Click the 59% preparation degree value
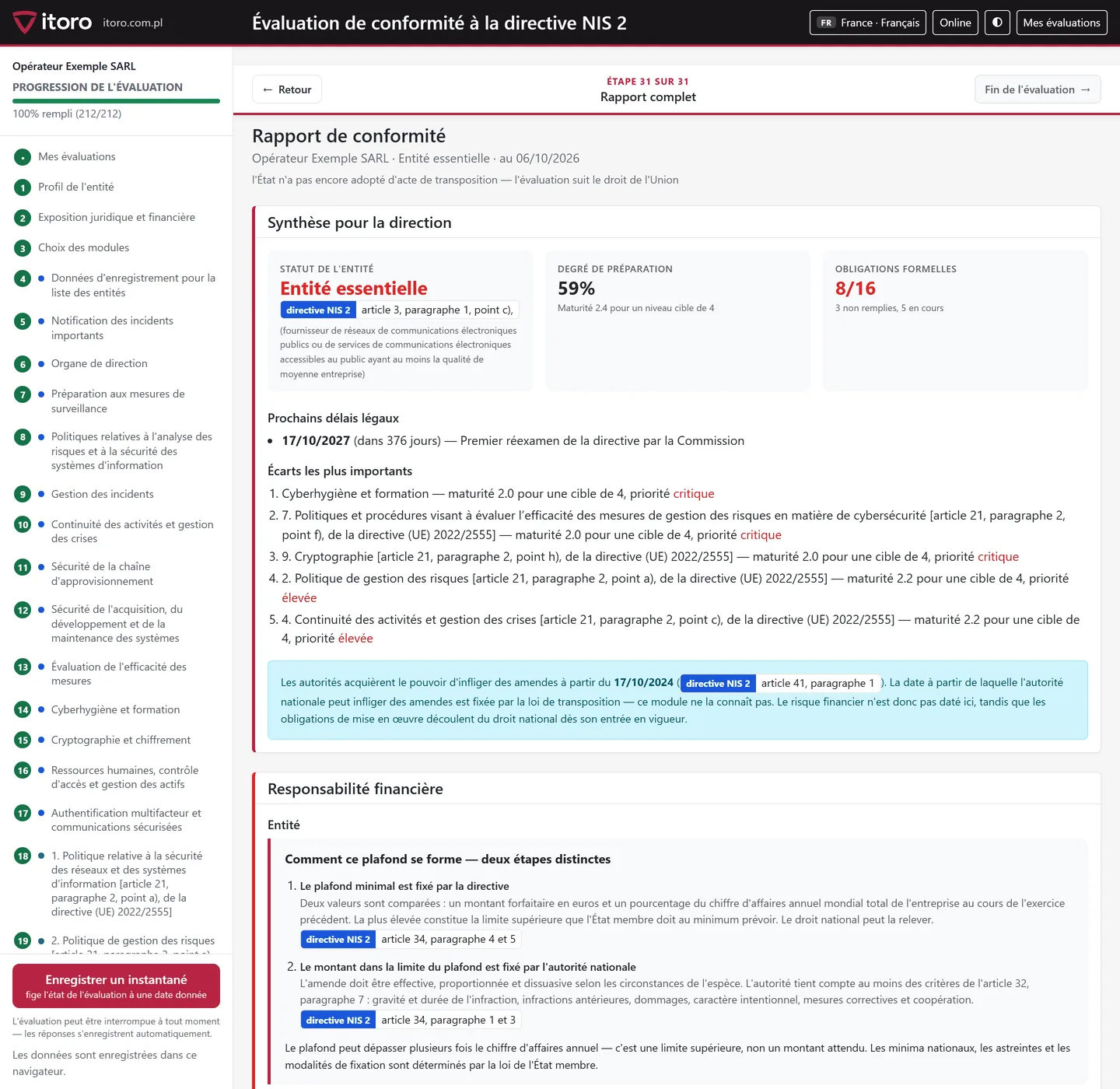This screenshot has width=1120, height=1089. (576, 289)
